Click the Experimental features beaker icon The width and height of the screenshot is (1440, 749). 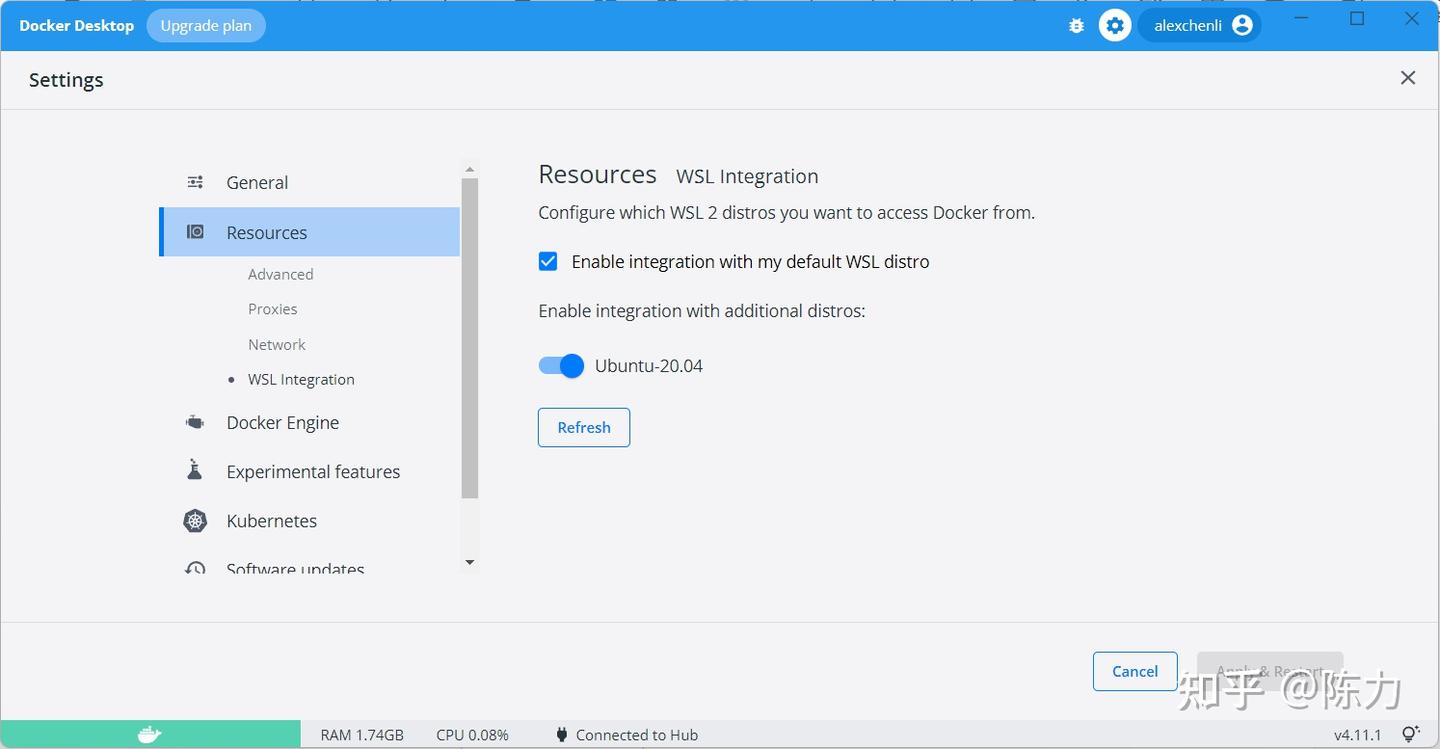tap(194, 470)
